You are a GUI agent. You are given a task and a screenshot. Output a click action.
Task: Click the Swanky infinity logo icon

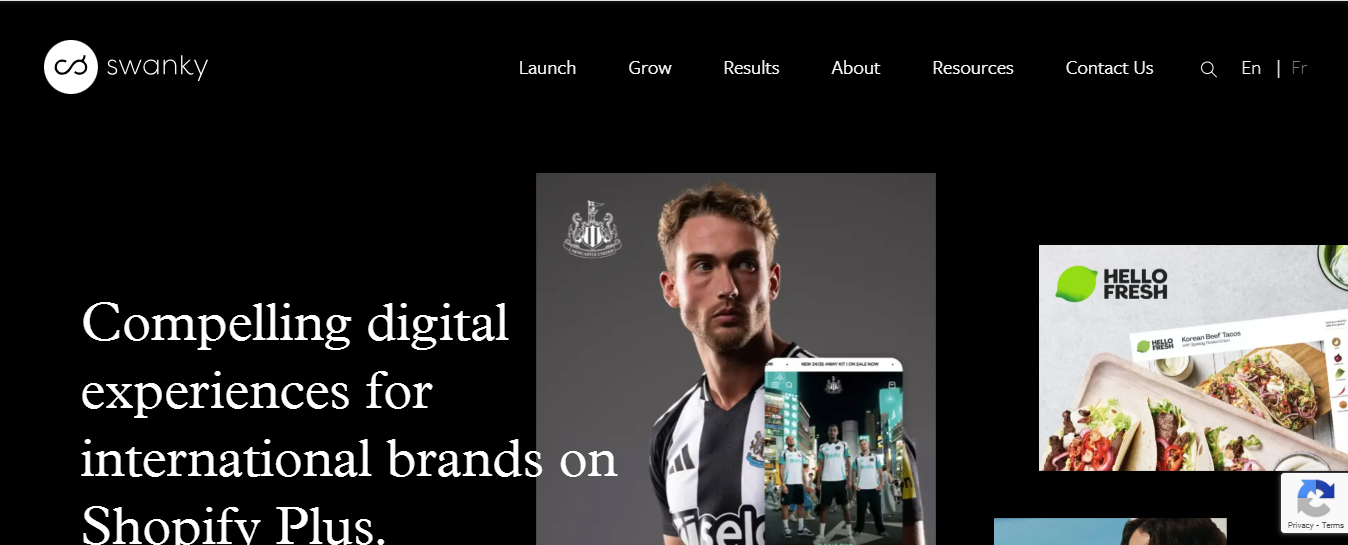[x=71, y=67]
